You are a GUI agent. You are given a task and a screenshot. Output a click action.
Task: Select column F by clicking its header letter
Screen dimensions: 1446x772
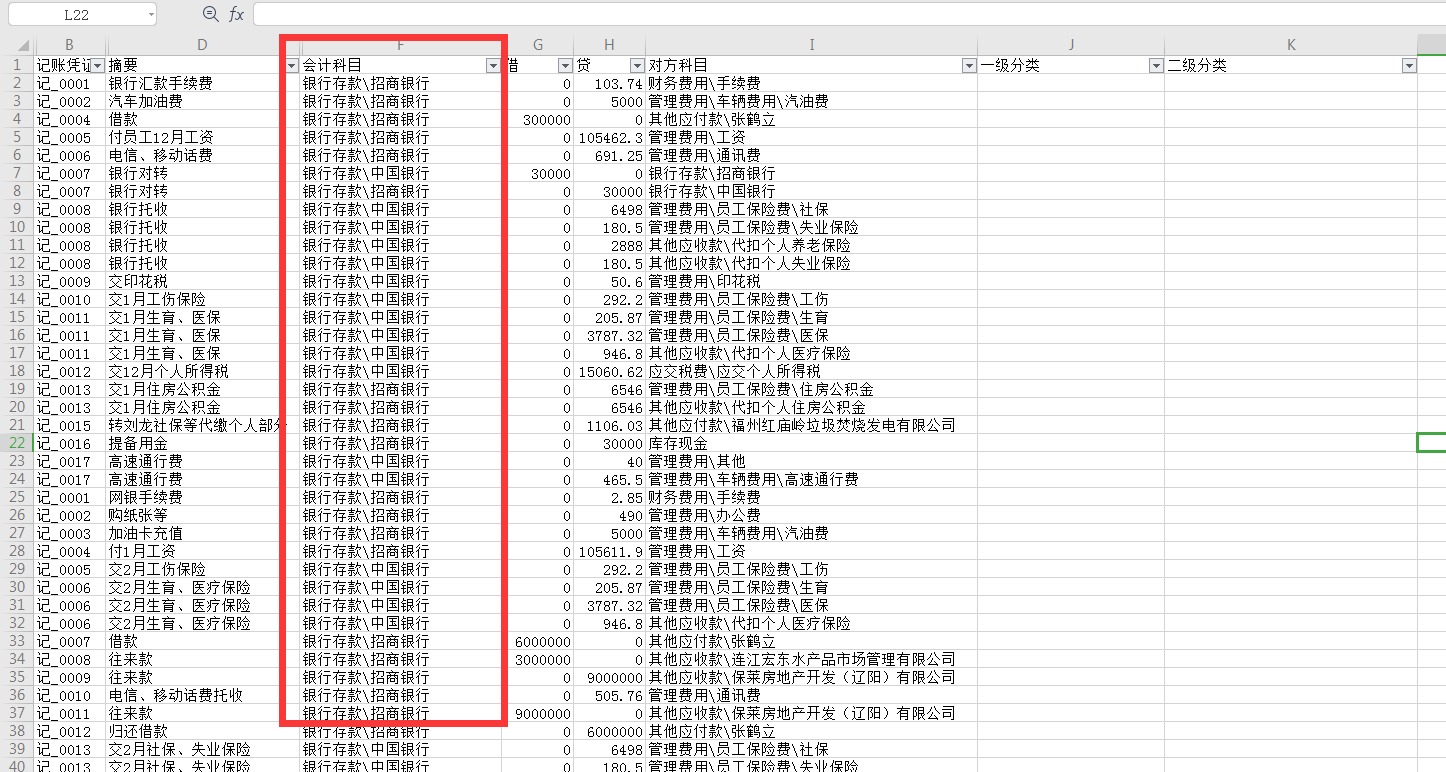pyautogui.click(x=400, y=44)
